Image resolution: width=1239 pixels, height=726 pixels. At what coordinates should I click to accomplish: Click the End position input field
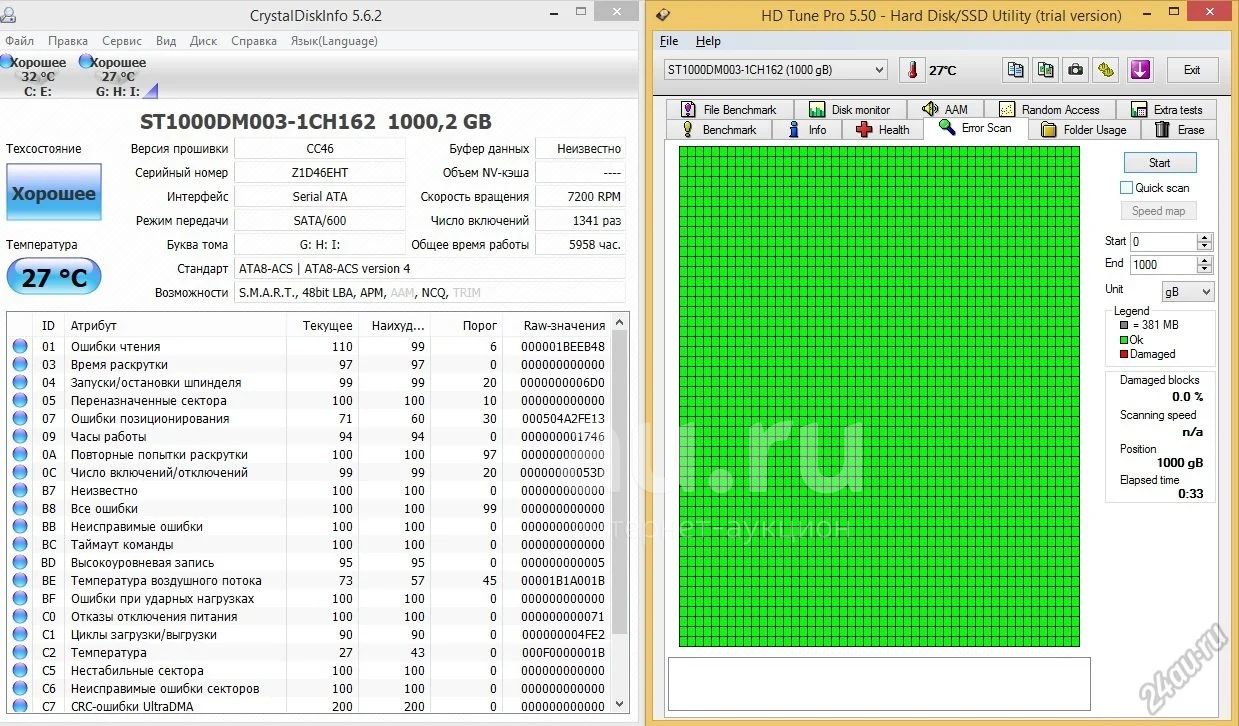(x=1163, y=265)
